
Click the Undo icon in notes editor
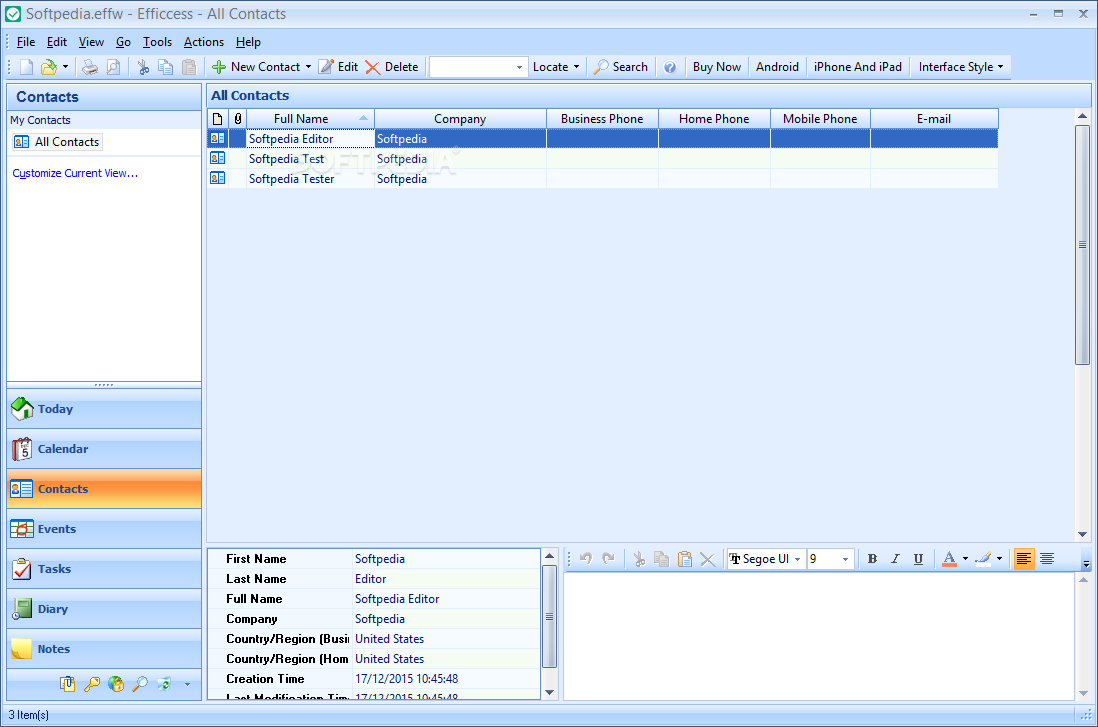tap(586, 559)
